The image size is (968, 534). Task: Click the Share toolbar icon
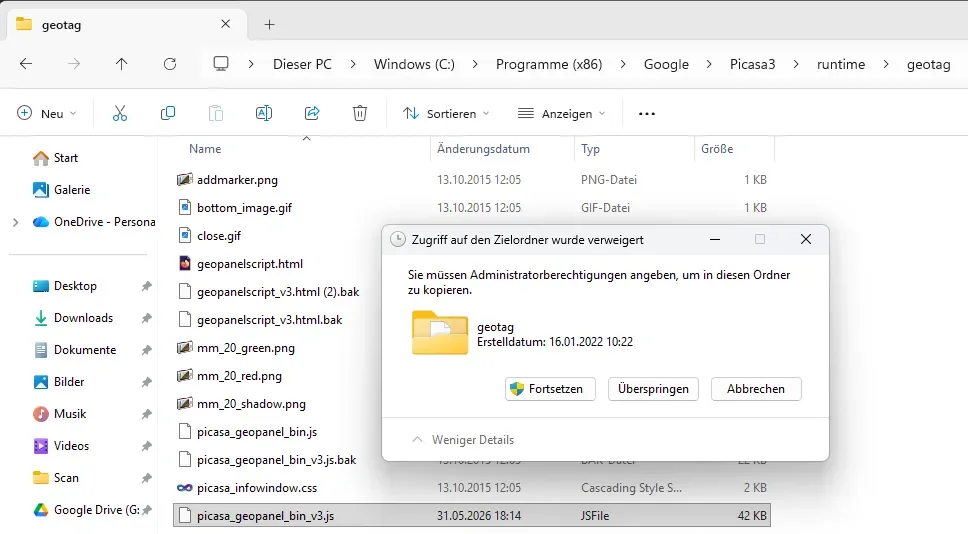coord(312,114)
